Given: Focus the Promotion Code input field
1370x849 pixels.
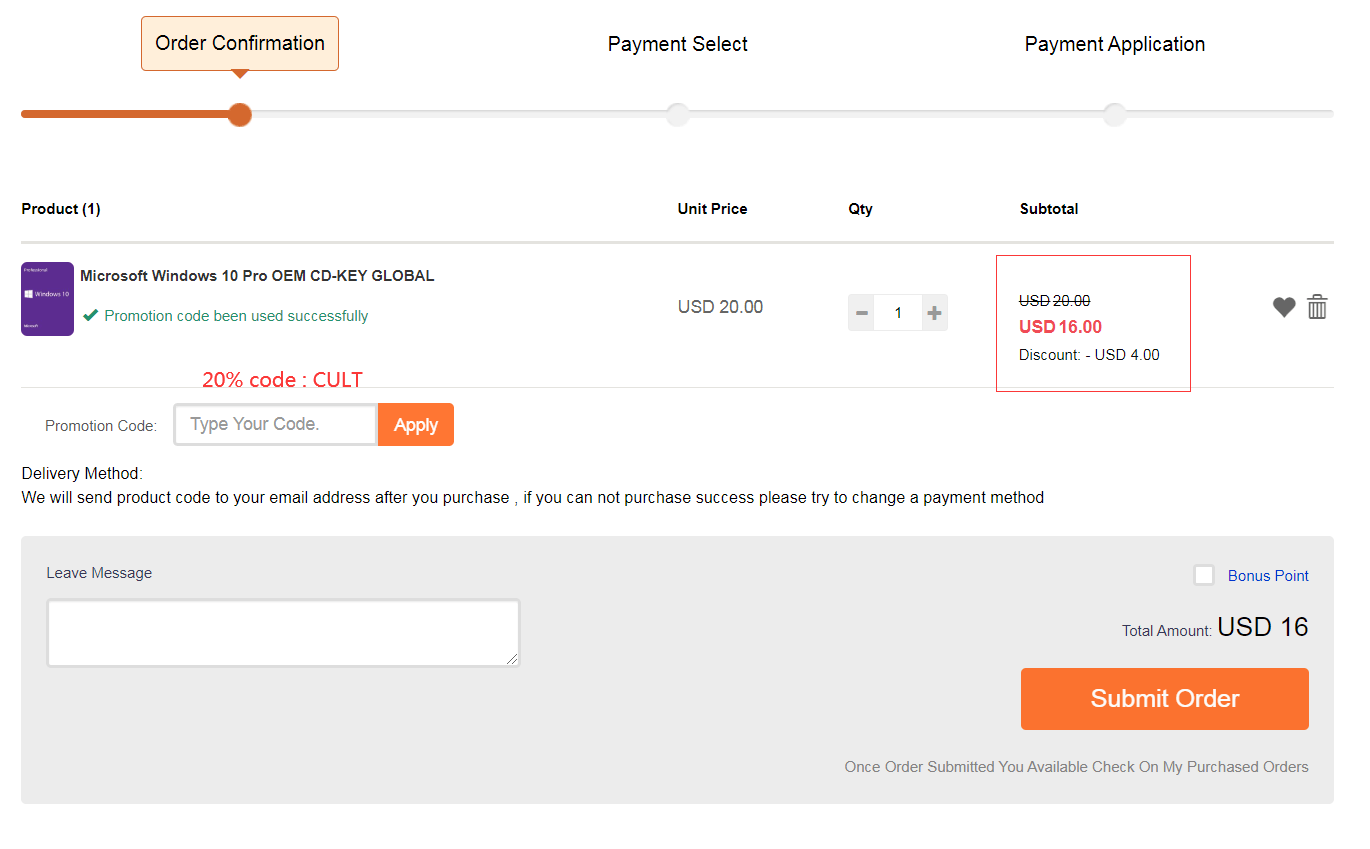Looking at the screenshot, I should (275, 424).
